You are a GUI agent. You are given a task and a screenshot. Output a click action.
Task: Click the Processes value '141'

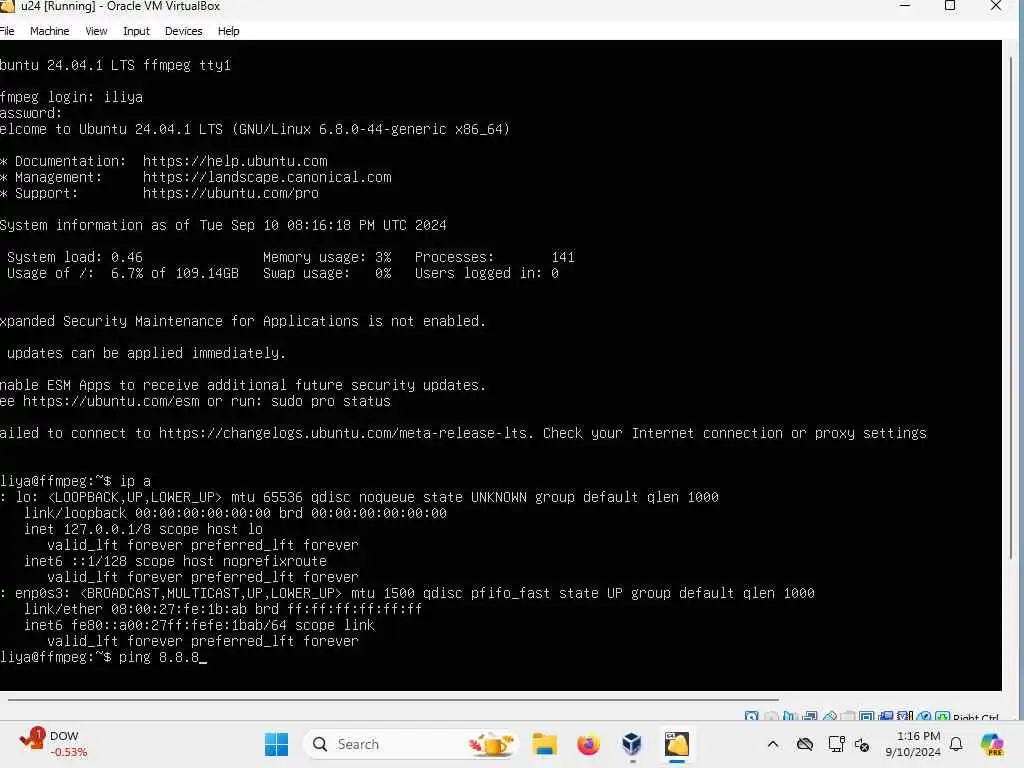coord(563,257)
